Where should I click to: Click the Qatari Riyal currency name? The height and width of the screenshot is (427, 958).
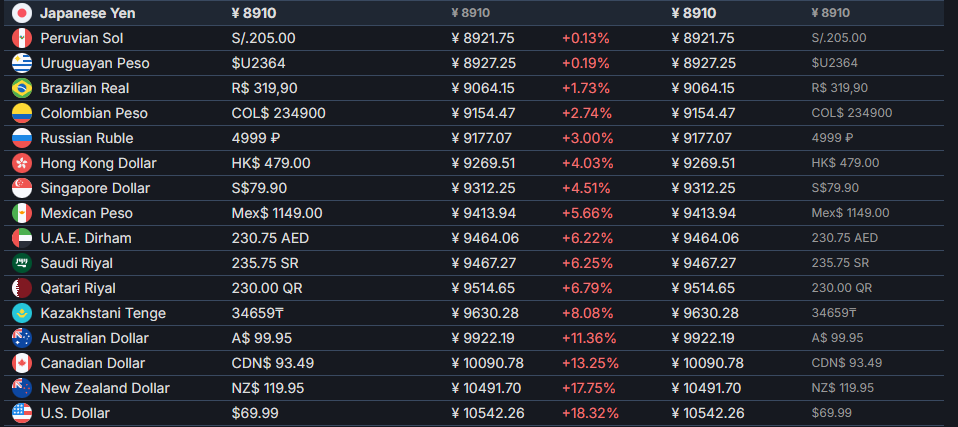(x=78, y=288)
